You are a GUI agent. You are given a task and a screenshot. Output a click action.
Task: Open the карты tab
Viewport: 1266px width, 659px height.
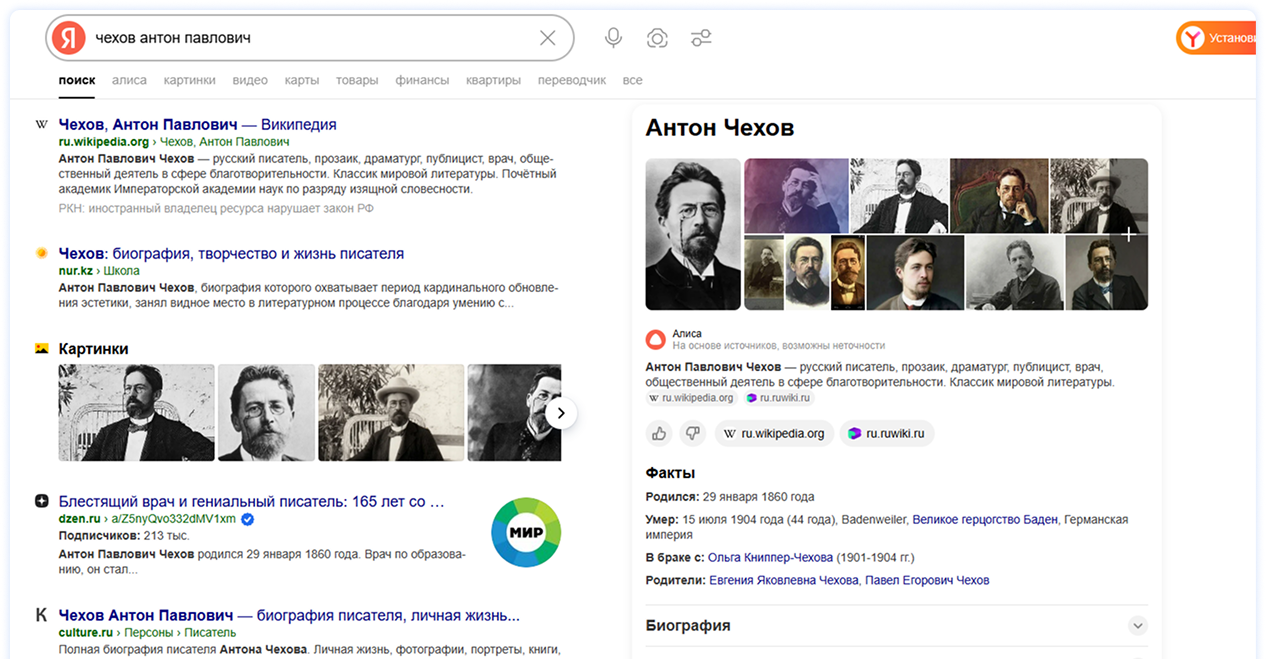tap(302, 80)
